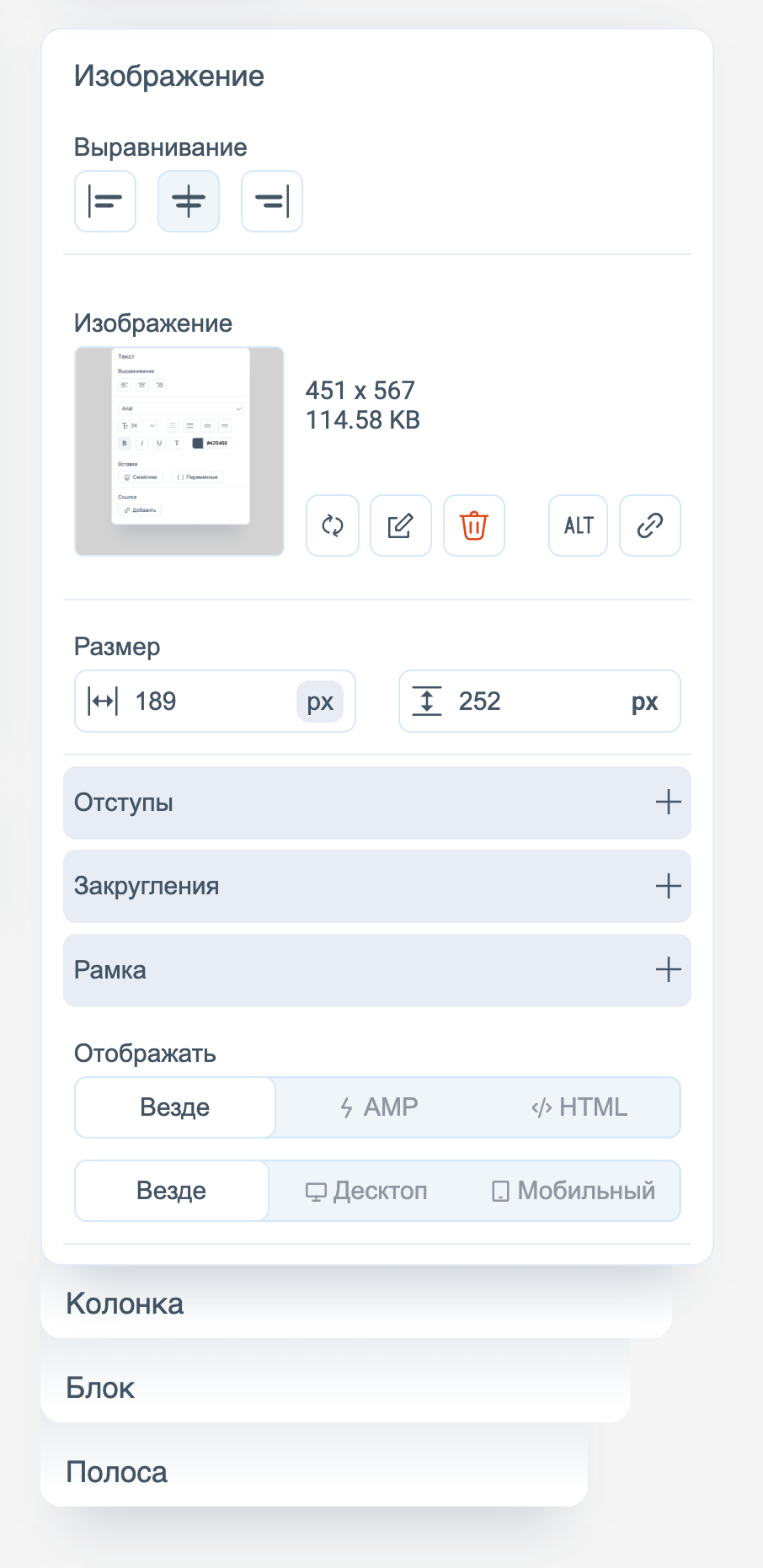
Task: Add link via chain icon
Action: click(x=649, y=525)
